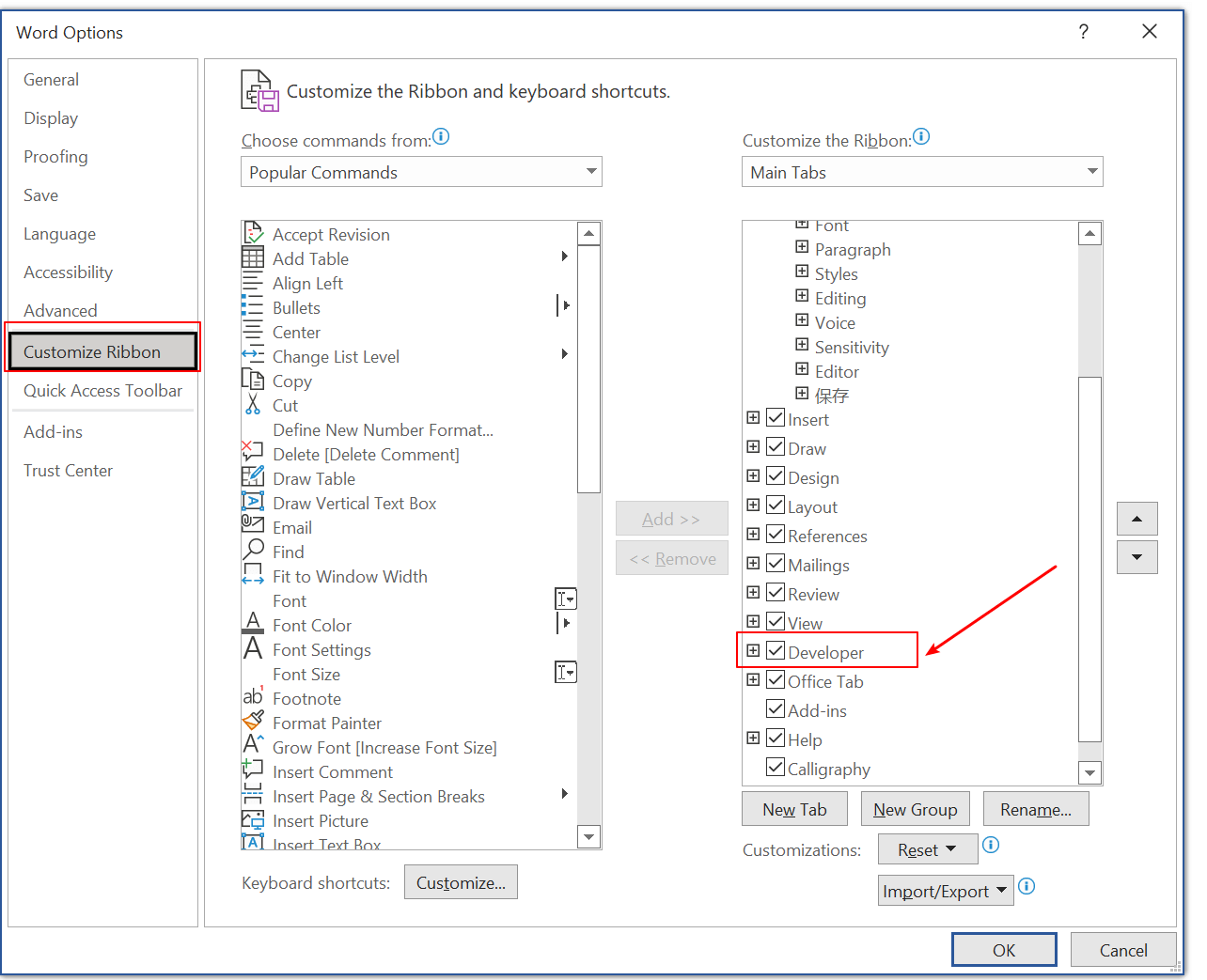Select the Add Table icon
This screenshot has height=980, width=1207.
253,258
